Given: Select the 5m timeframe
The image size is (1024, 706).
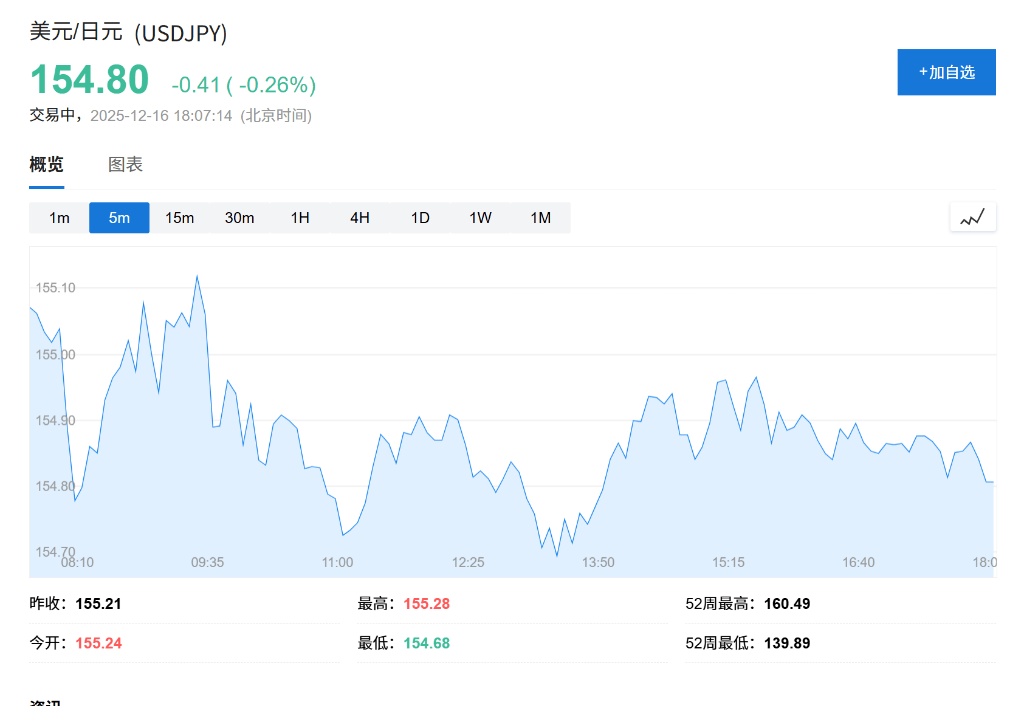Looking at the screenshot, I should click(x=119, y=218).
